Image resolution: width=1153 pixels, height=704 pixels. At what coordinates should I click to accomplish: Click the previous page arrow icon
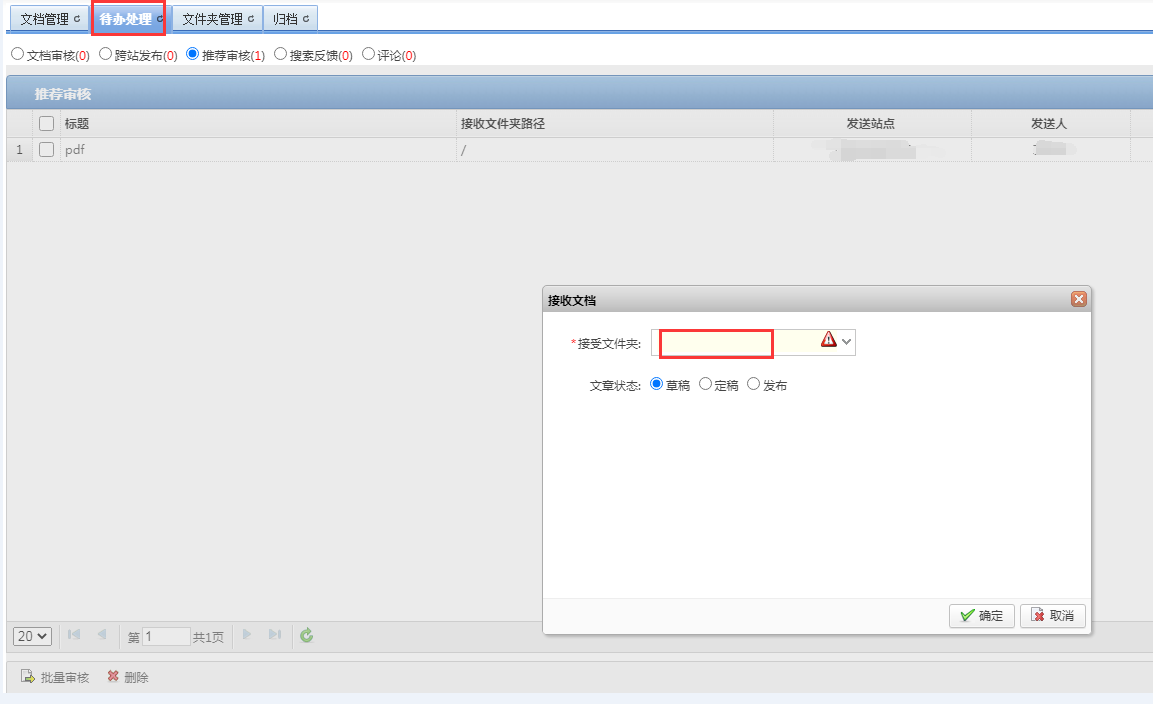pyautogui.click(x=102, y=636)
